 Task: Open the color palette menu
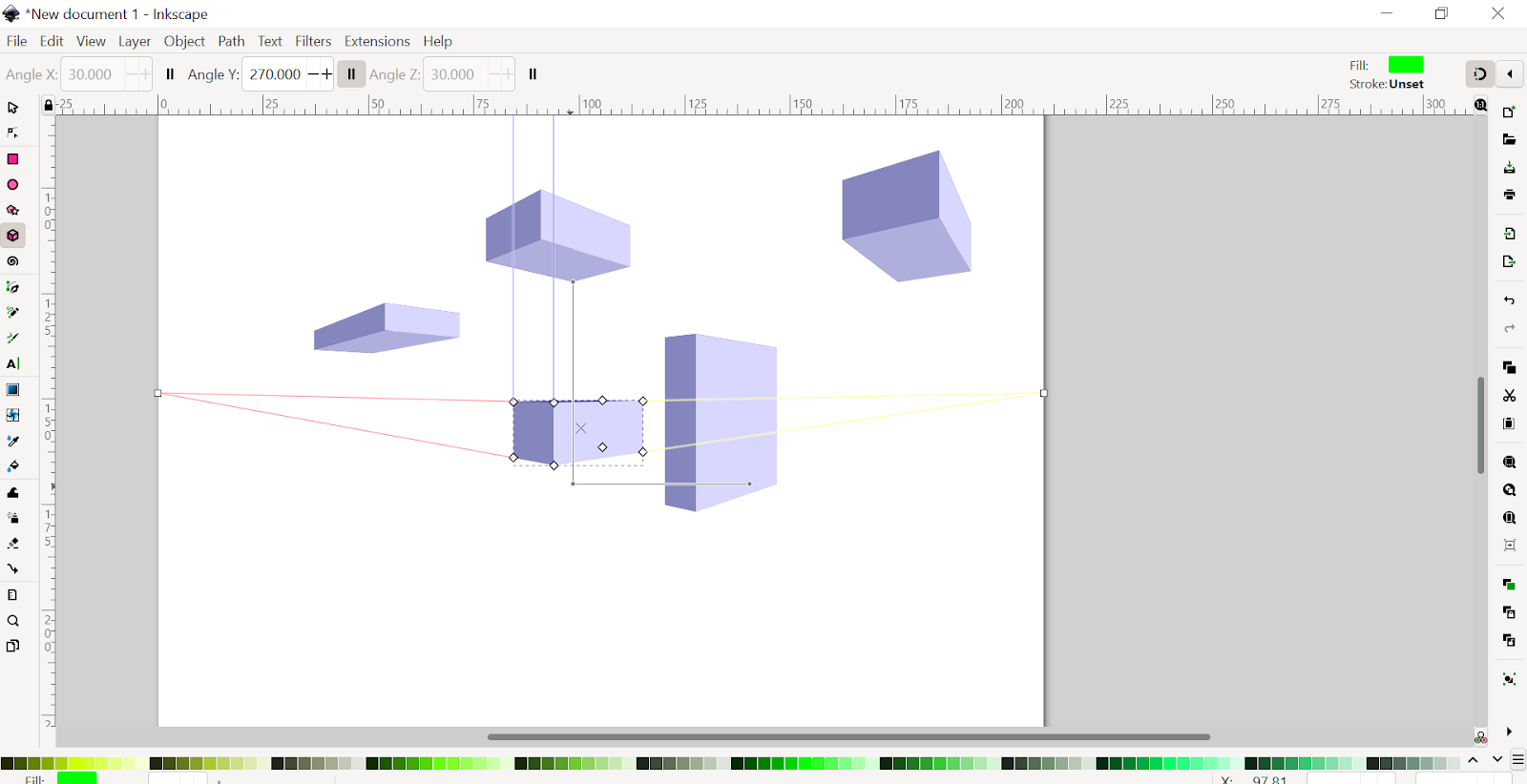1517,760
